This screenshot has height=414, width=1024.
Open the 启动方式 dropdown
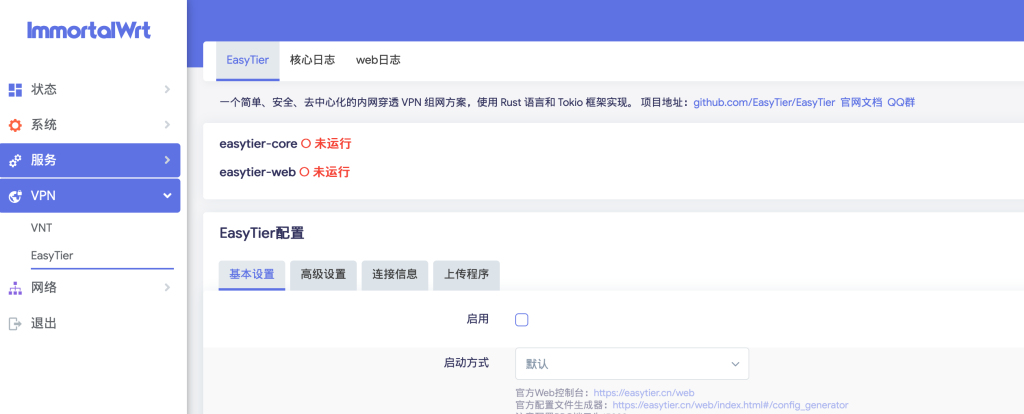coord(632,363)
